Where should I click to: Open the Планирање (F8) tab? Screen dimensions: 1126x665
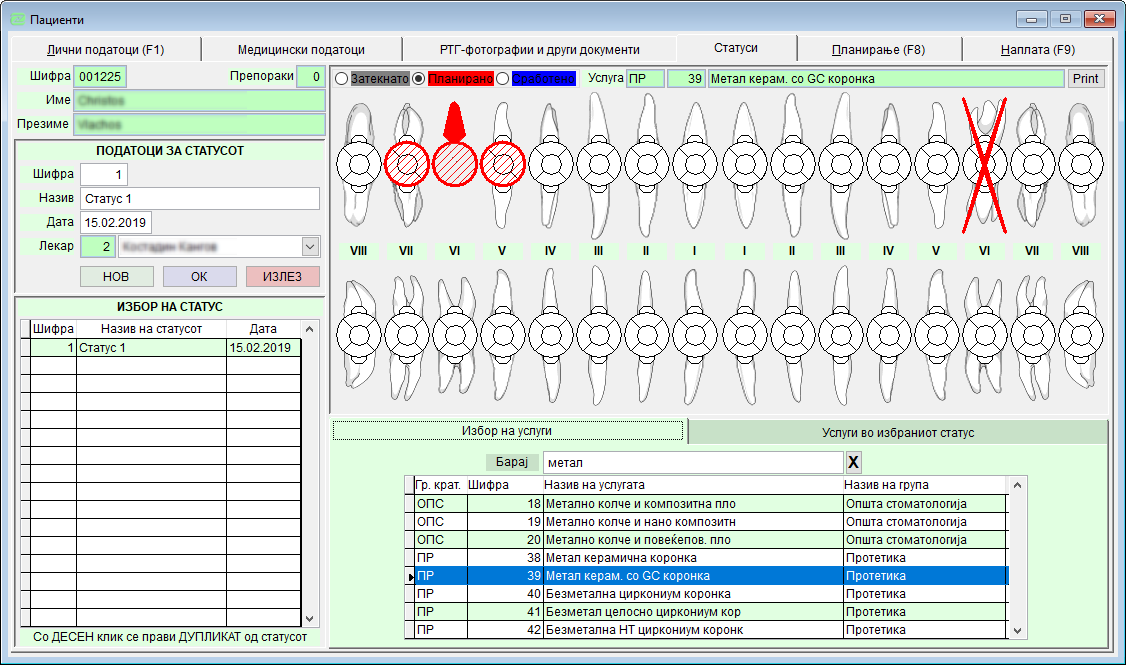(x=878, y=49)
